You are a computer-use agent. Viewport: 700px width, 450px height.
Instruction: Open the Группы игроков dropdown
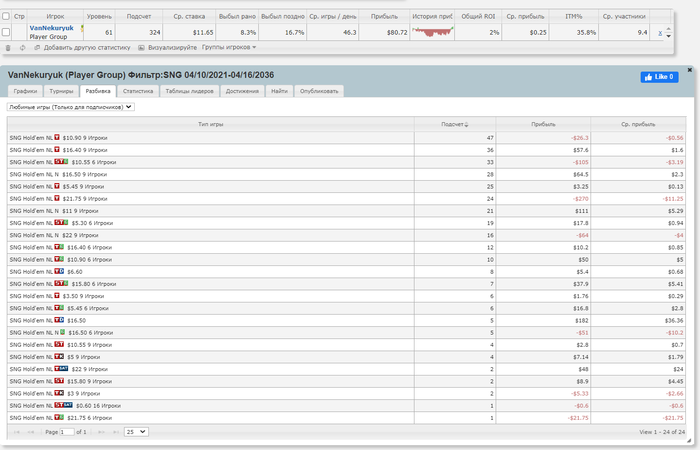[x=229, y=47]
